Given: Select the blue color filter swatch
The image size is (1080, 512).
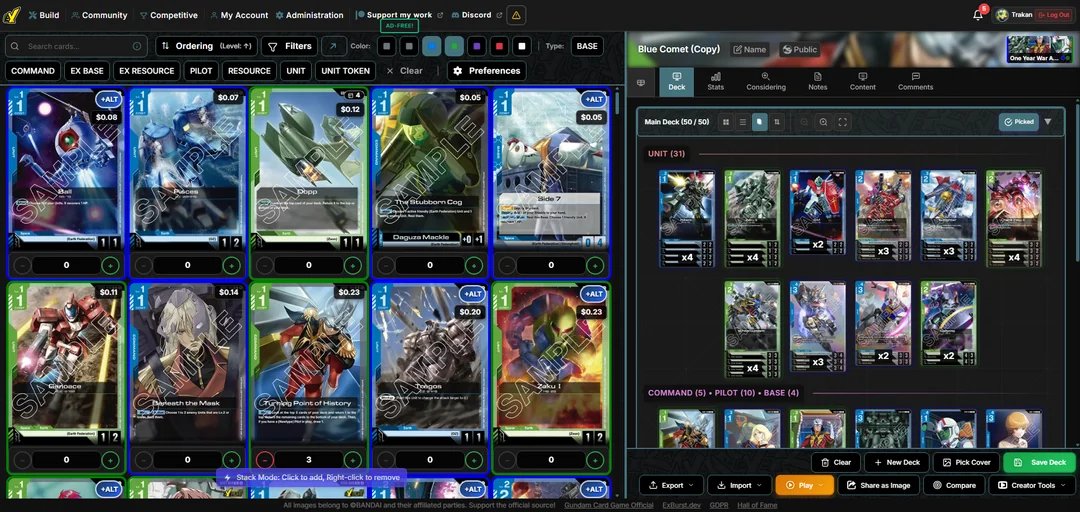Looking at the screenshot, I should (x=432, y=46).
